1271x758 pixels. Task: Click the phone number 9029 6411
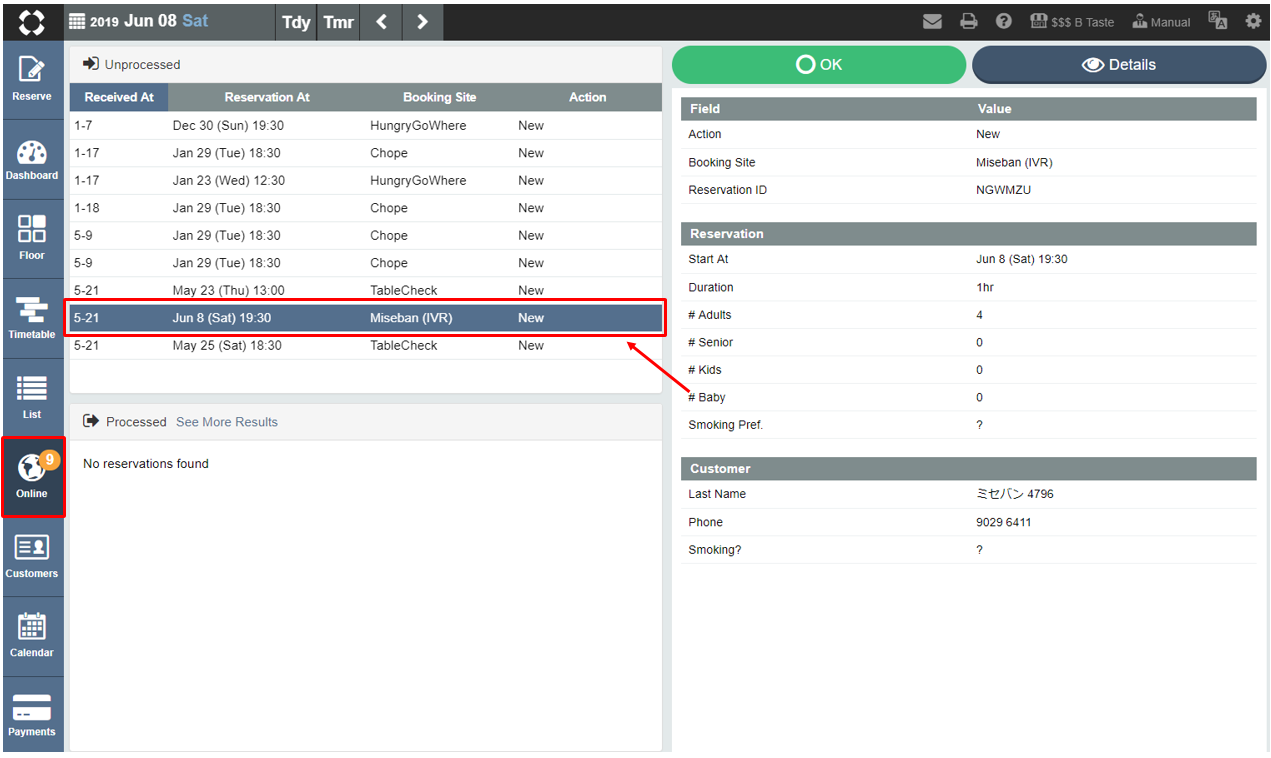(1004, 522)
